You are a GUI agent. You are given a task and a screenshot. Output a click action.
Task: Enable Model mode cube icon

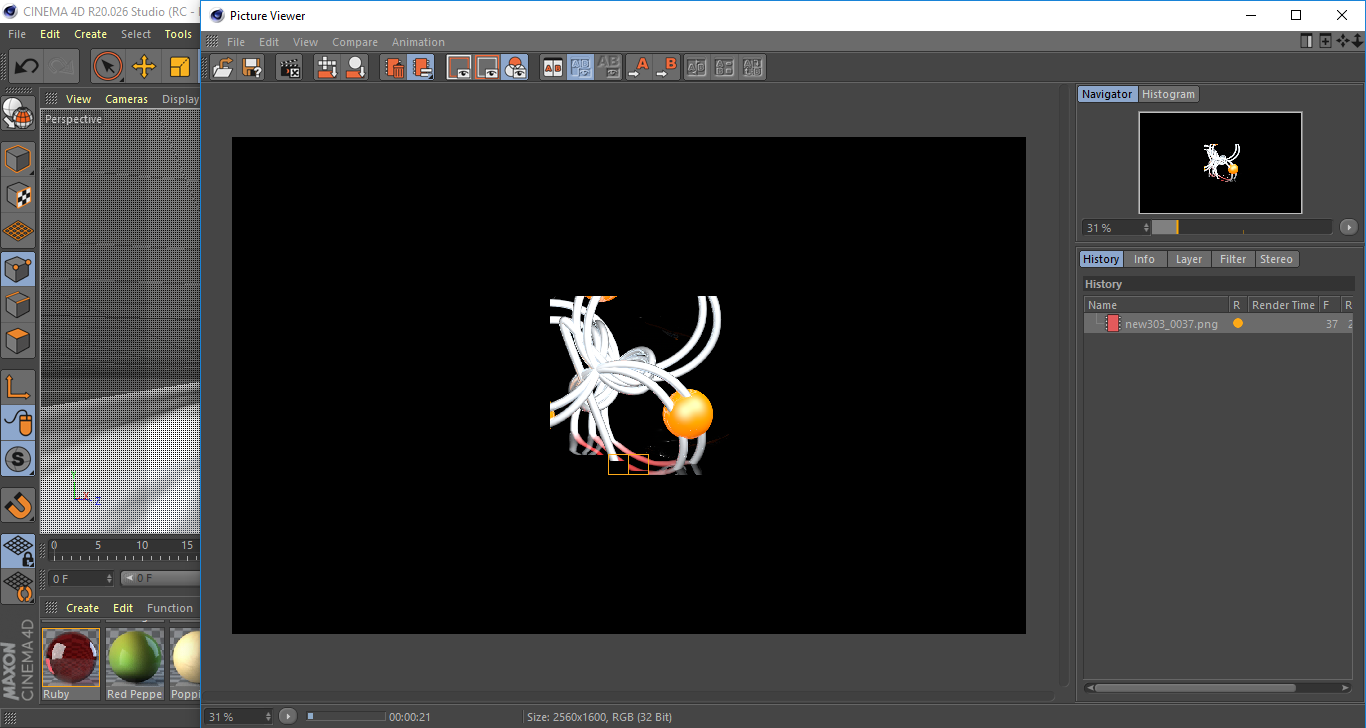(x=18, y=159)
